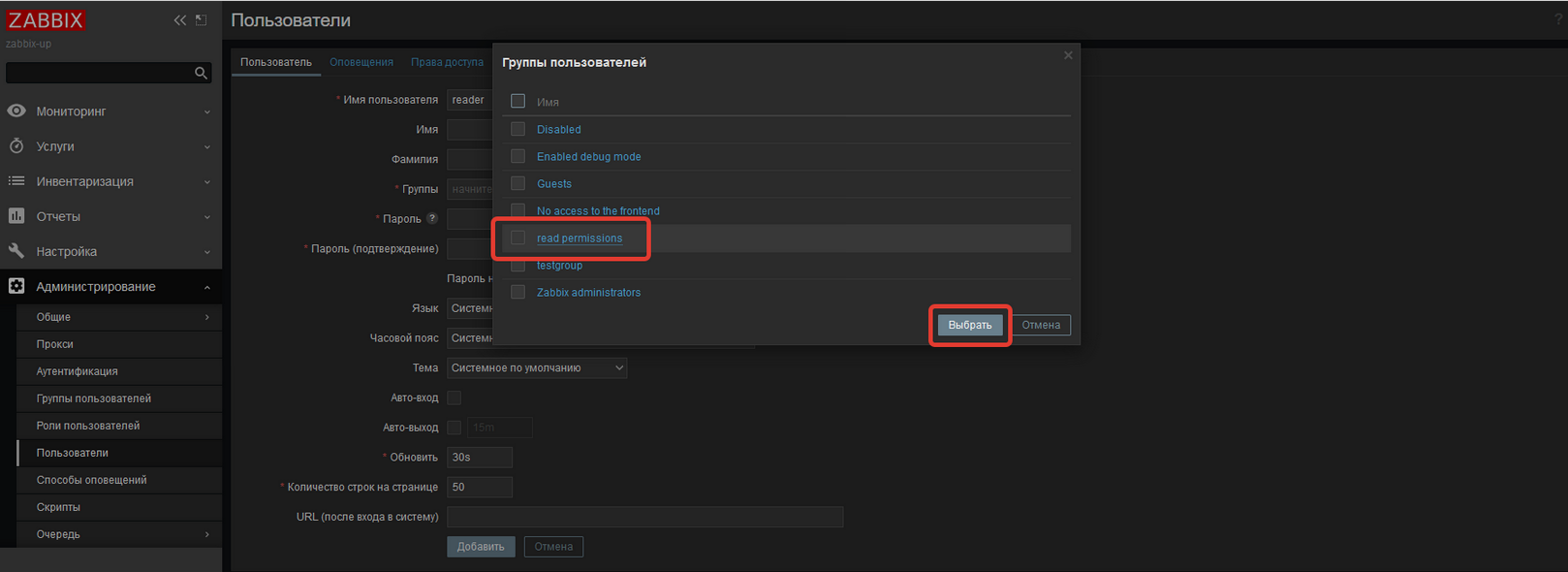Viewport: 1568px width, 572px height.
Task: Open the Часовой пояс dropdown
Action: (470, 338)
